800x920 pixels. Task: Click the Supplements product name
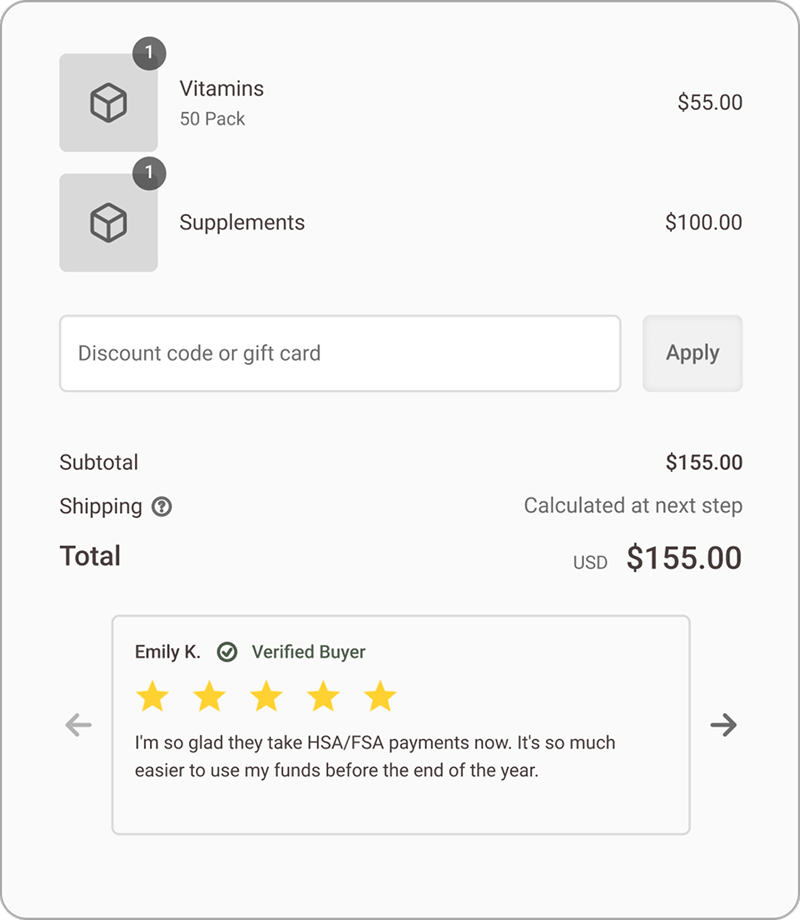click(x=242, y=223)
